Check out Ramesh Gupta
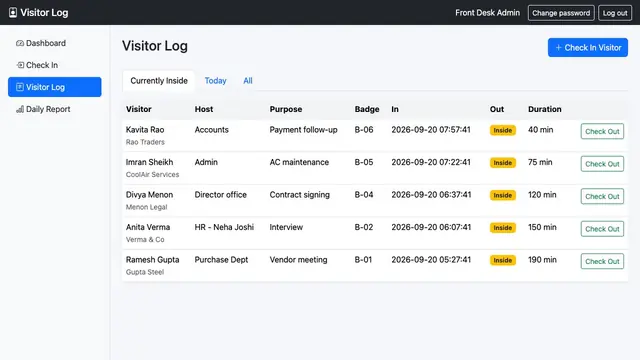Screen dimensions: 640x360 [602, 261]
